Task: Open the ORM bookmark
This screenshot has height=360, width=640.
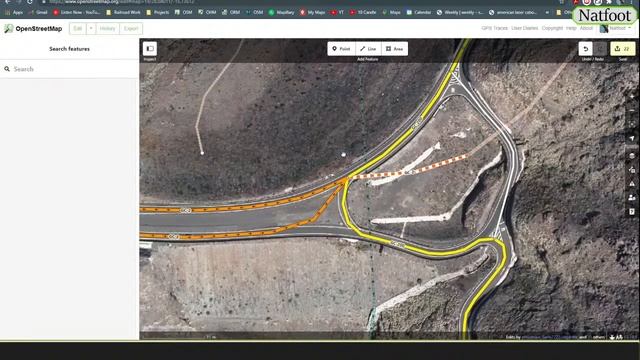Action: pos(231,13)
